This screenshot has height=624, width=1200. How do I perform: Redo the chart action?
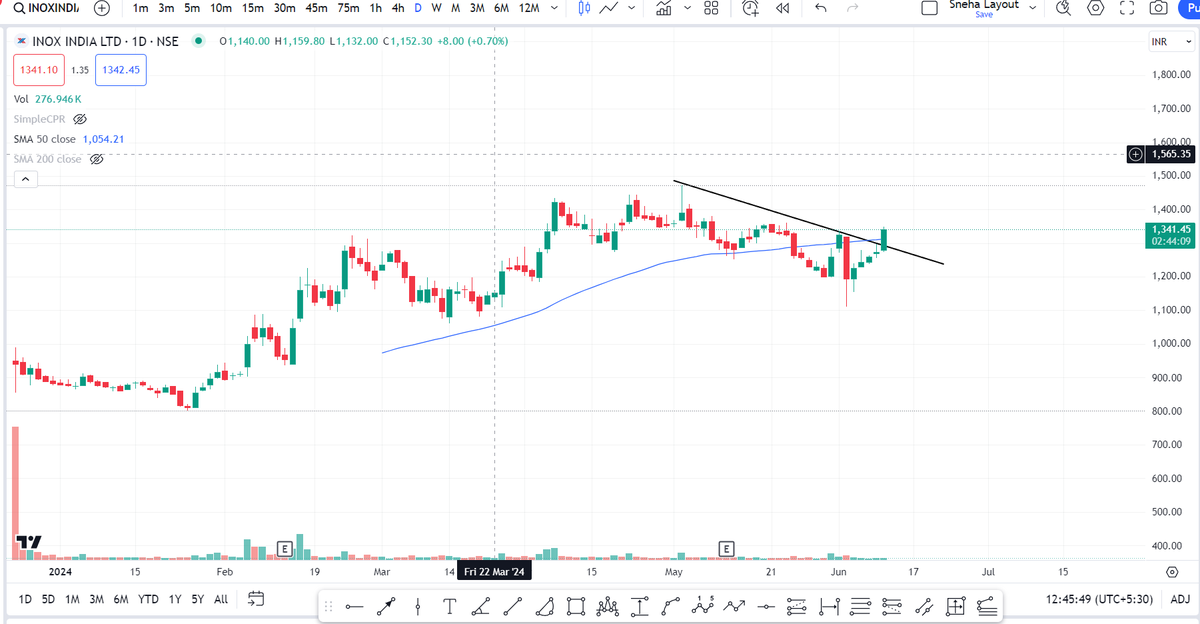point(853,8)
